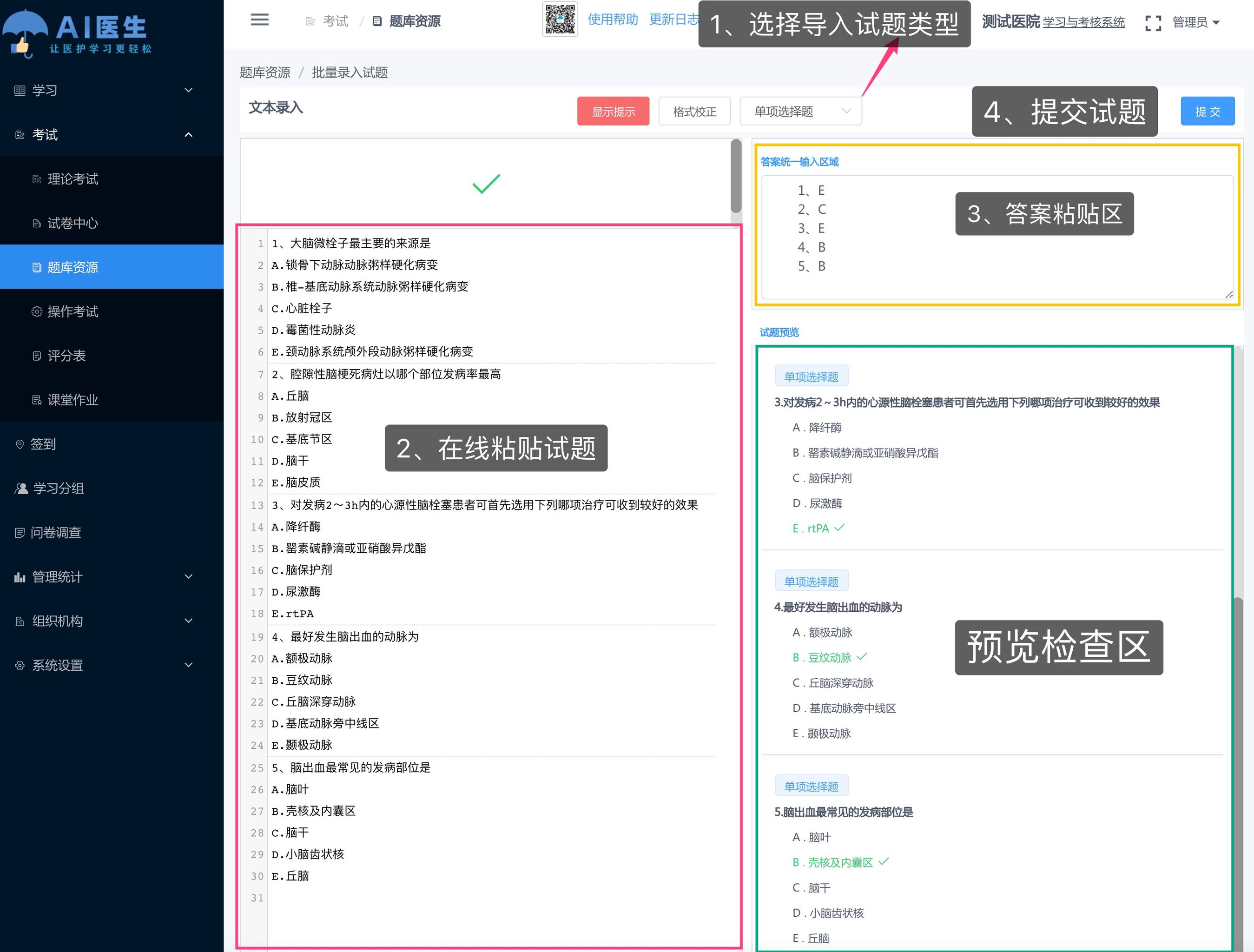This screenshot has height=952, width=1254.
Task: Expand the 系统设置 menu chevron
Action: pos(189,665)
